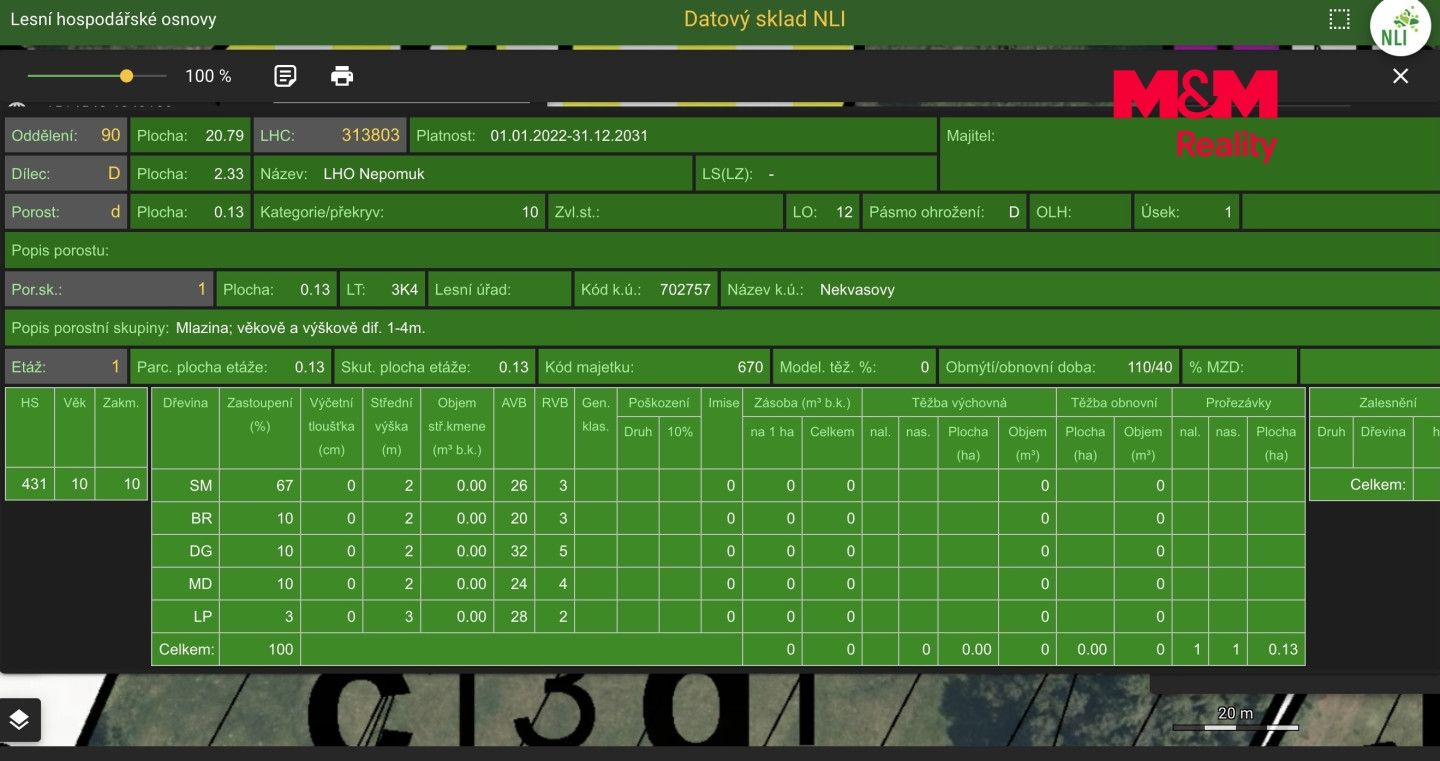The height and width of the screenshot is (761, 1440).
Task: Open the map layers icon
Action: (20, 720)
